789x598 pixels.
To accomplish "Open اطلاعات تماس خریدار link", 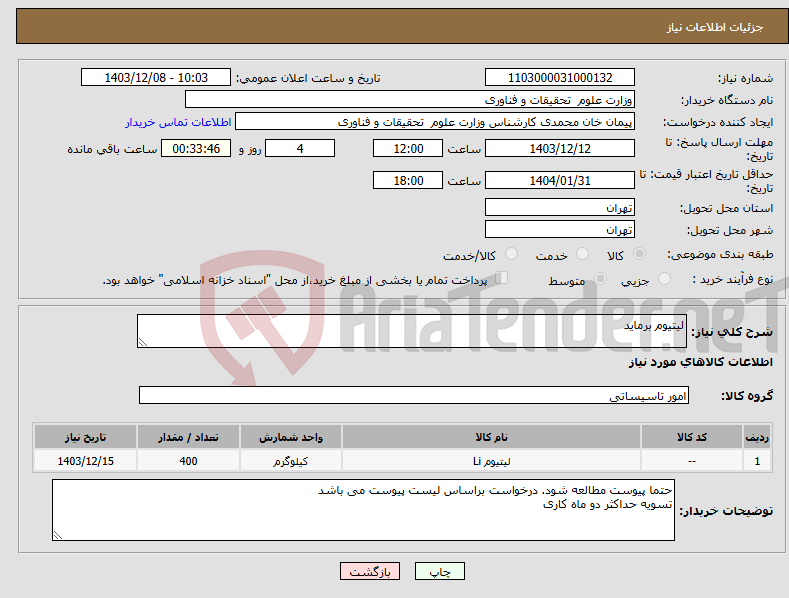I will pos(178,122).
